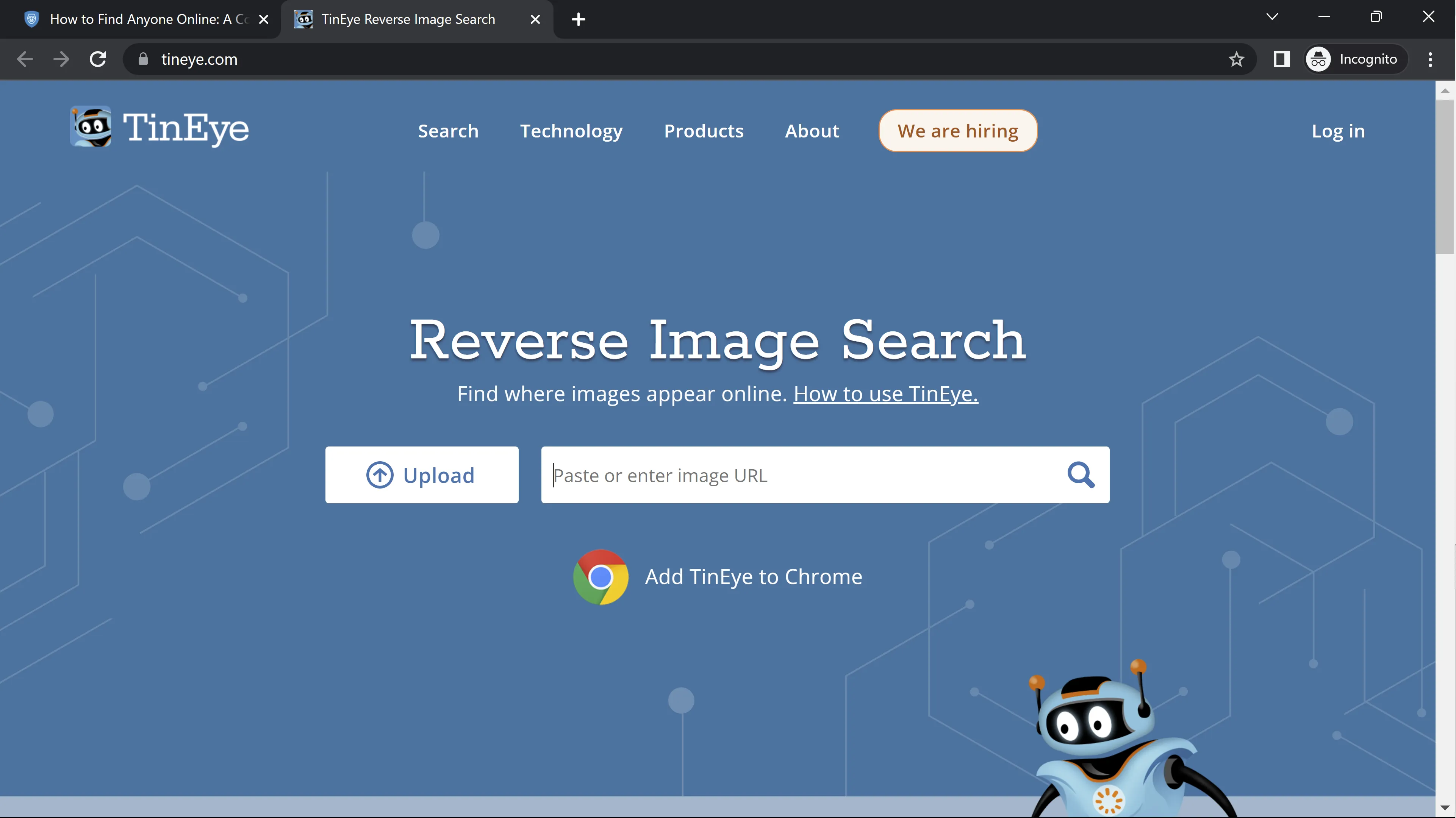View site information via the lock icon
The height and width of the screenshot is (818, 1456).
click(x=143, y=59)
